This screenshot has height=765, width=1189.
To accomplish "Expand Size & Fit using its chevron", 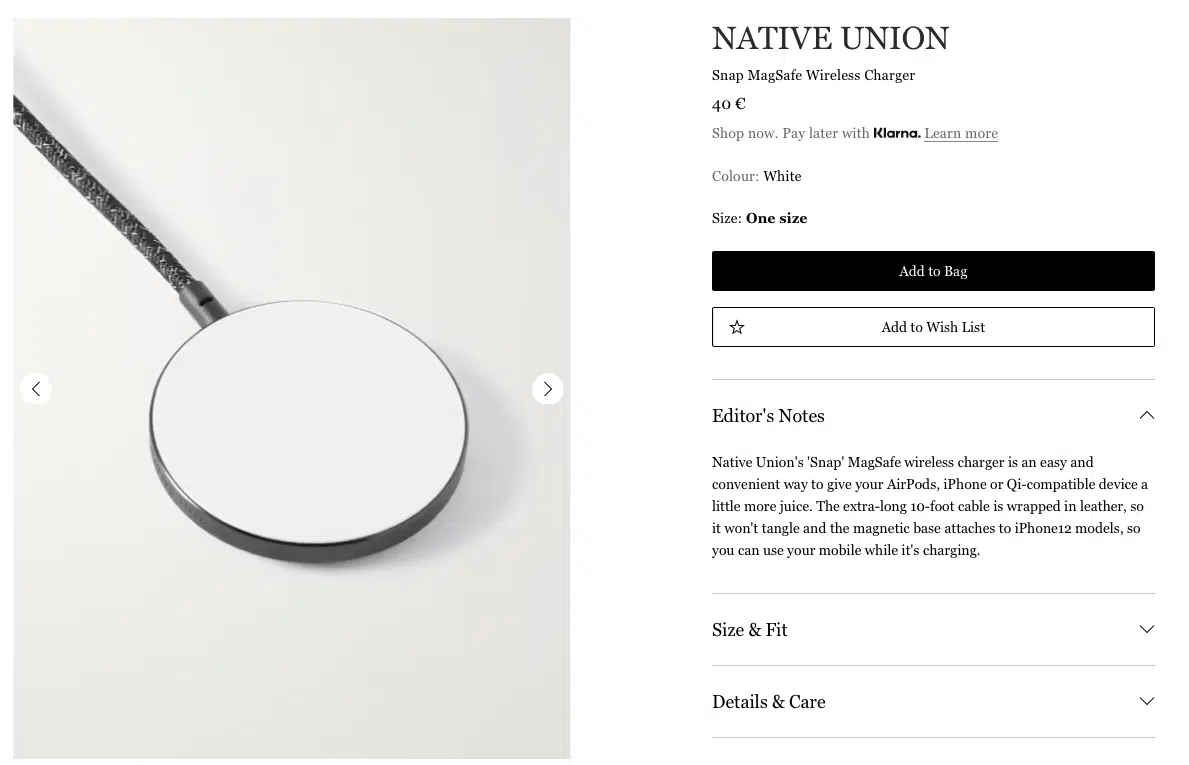I will pos(1146,629).
